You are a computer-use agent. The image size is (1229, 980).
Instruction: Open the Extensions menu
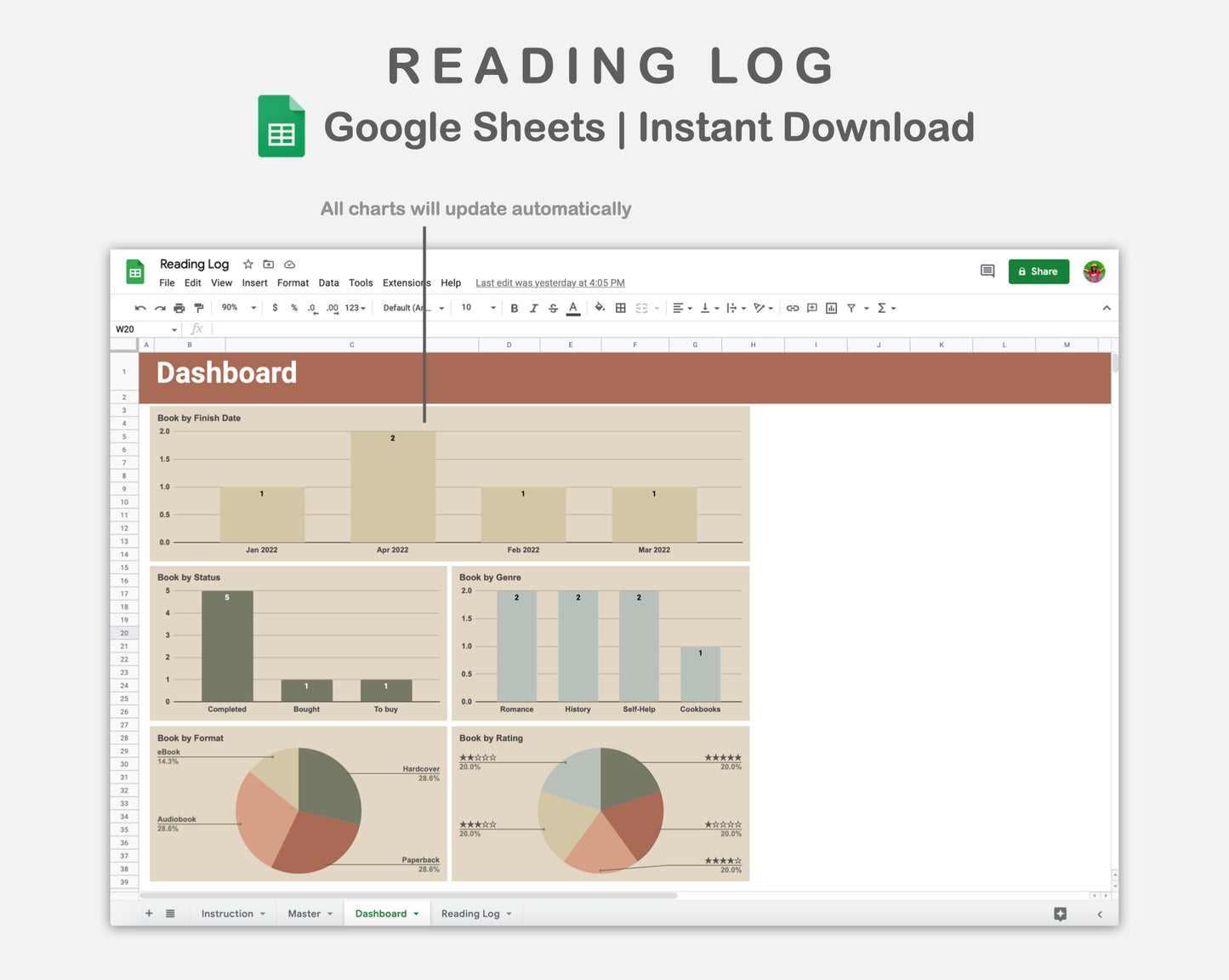[x=406, y=282]
